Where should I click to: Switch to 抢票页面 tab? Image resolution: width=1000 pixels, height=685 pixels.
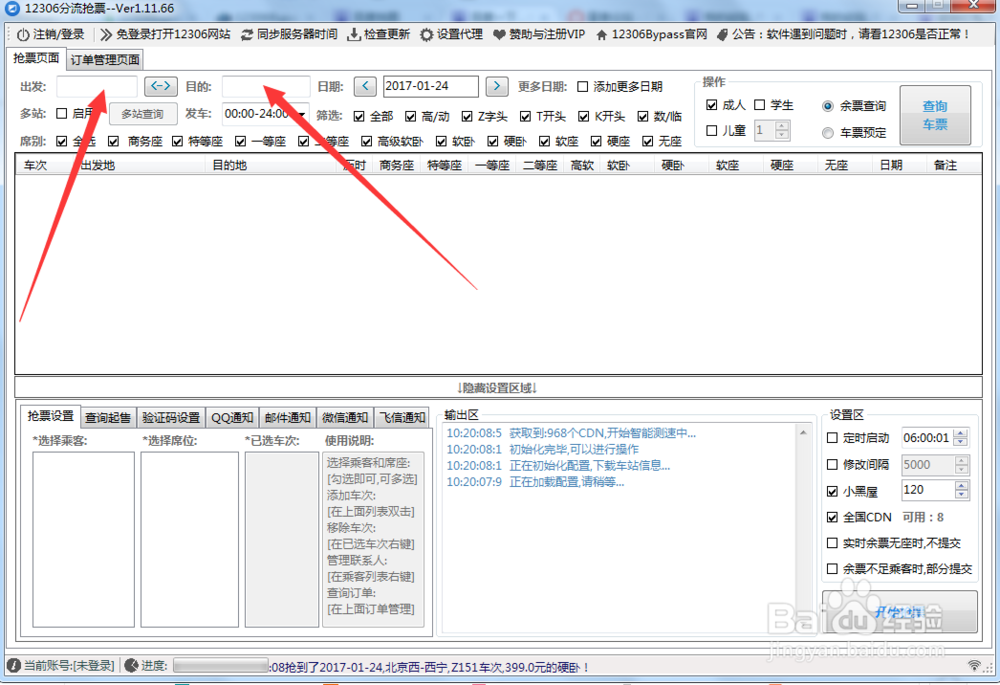(x=36, y=58)
